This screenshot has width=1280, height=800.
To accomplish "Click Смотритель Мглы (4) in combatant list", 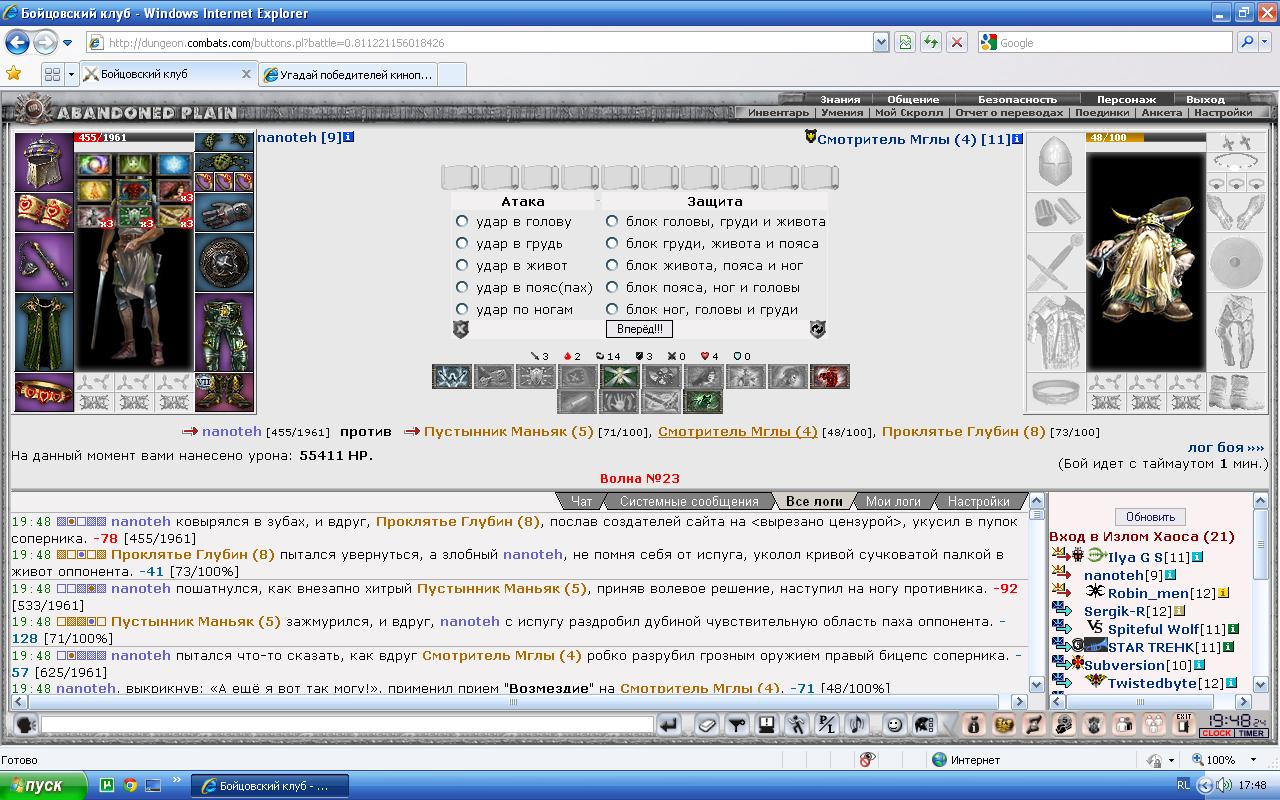I will (x=737, y=431).
